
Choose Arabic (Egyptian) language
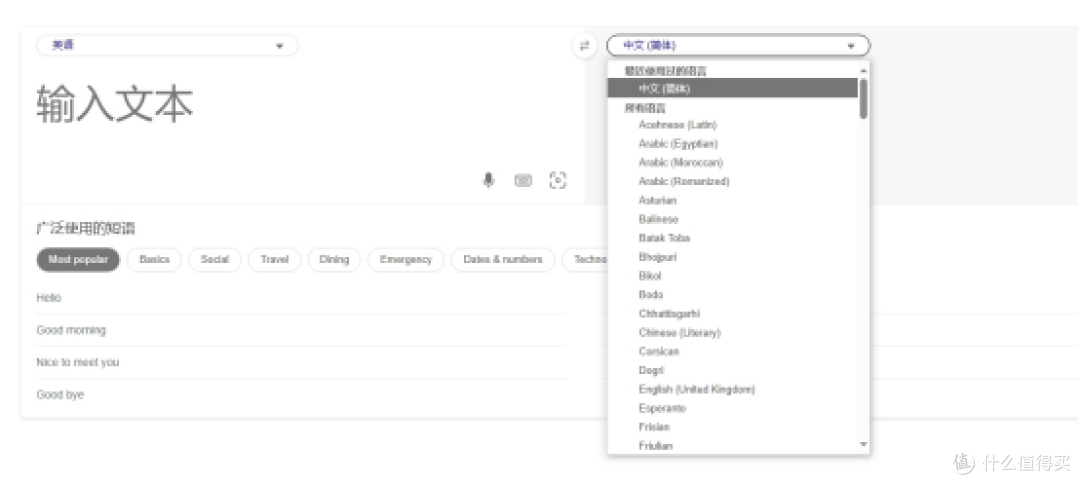pyautogui.click(x=678, y=144)
